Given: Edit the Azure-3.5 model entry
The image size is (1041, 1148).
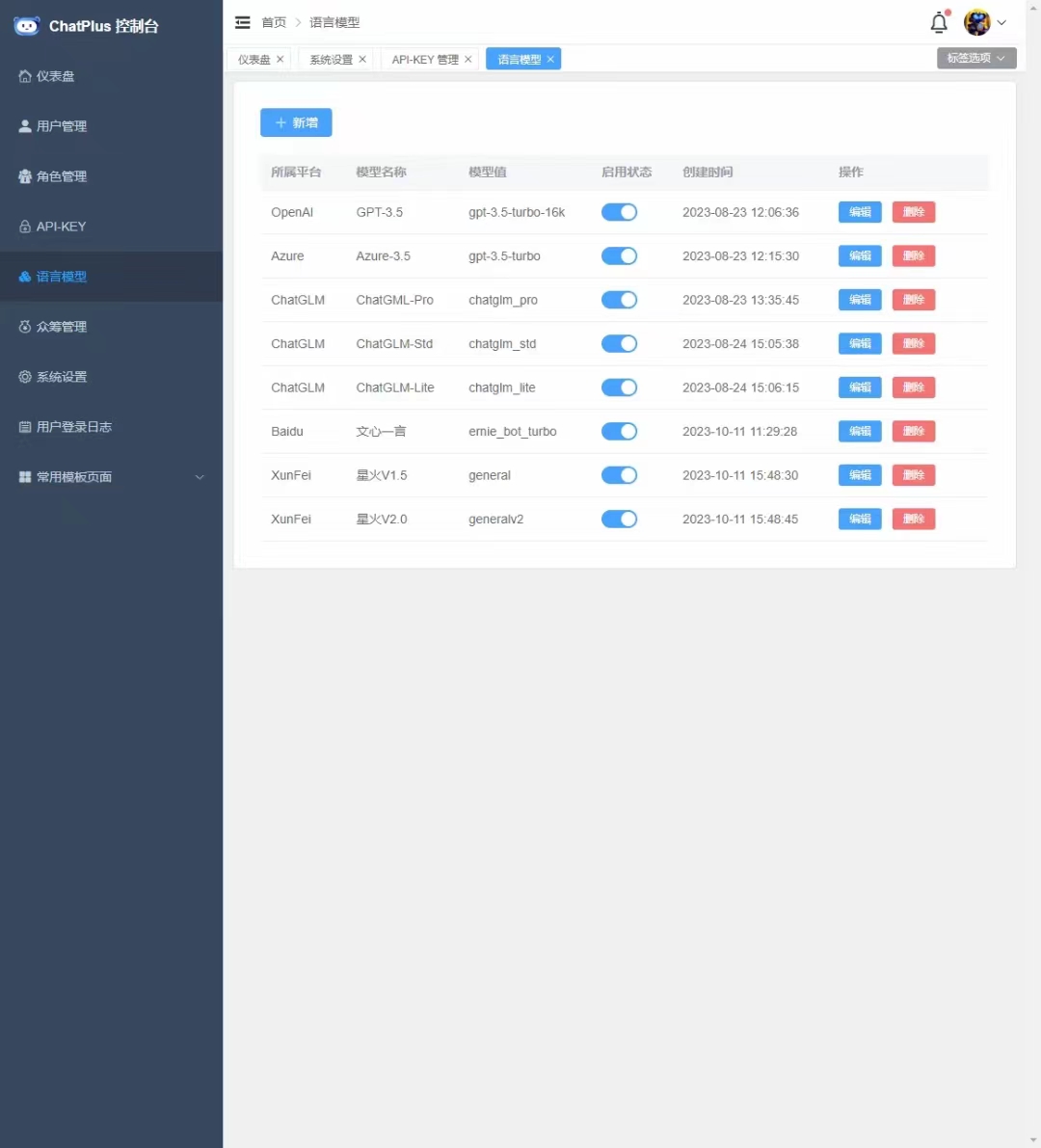Looking at the screenshot, I should coord(859,255).
